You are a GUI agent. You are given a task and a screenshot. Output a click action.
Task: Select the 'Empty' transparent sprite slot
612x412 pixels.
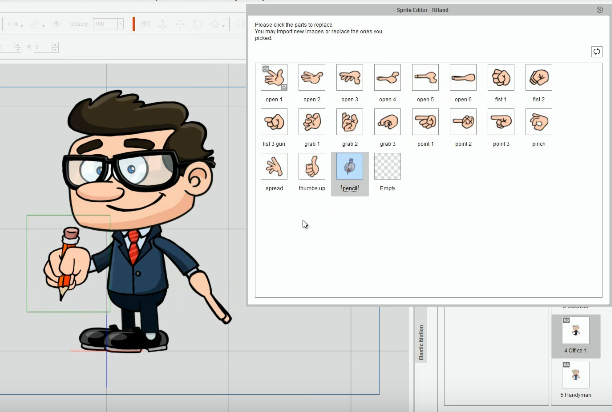pyautogui.click(x=387, y=166)
